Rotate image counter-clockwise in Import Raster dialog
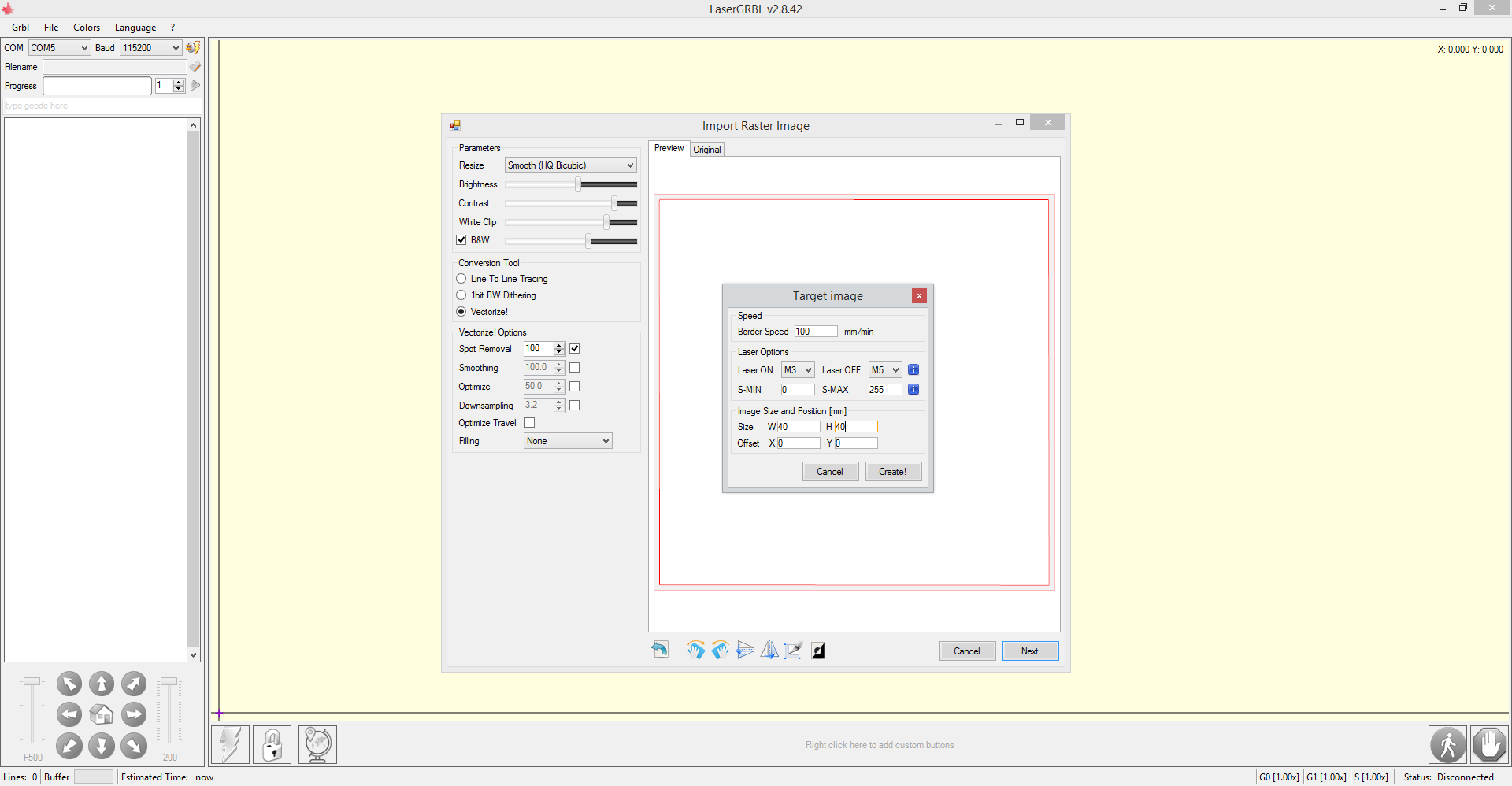 click(720, 650)
